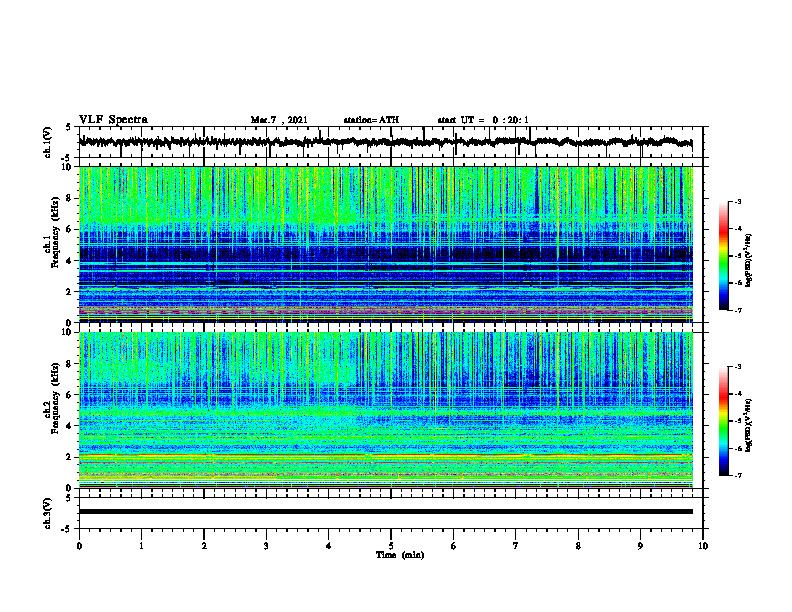Click inside the ch.2 spectrogram panel
The image size is (792, 612).
[x=385, y=410]
